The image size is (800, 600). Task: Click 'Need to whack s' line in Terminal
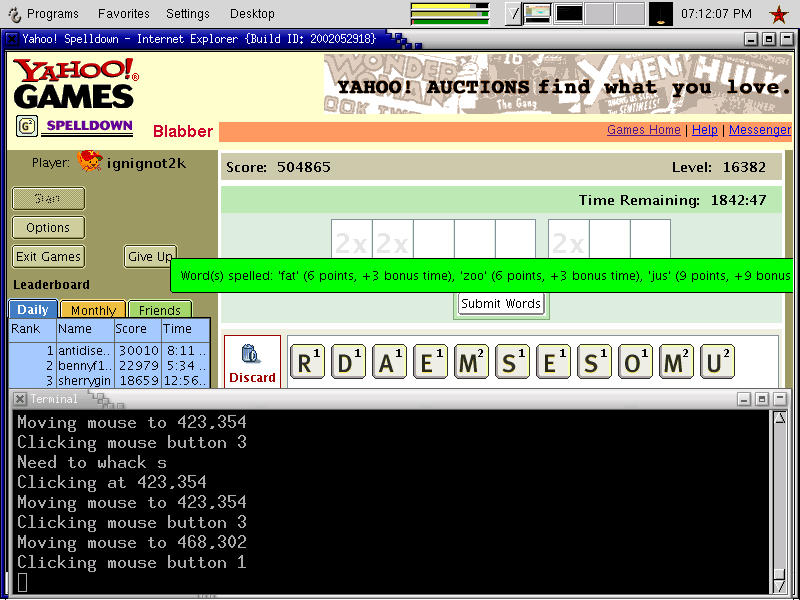point(92,462)
